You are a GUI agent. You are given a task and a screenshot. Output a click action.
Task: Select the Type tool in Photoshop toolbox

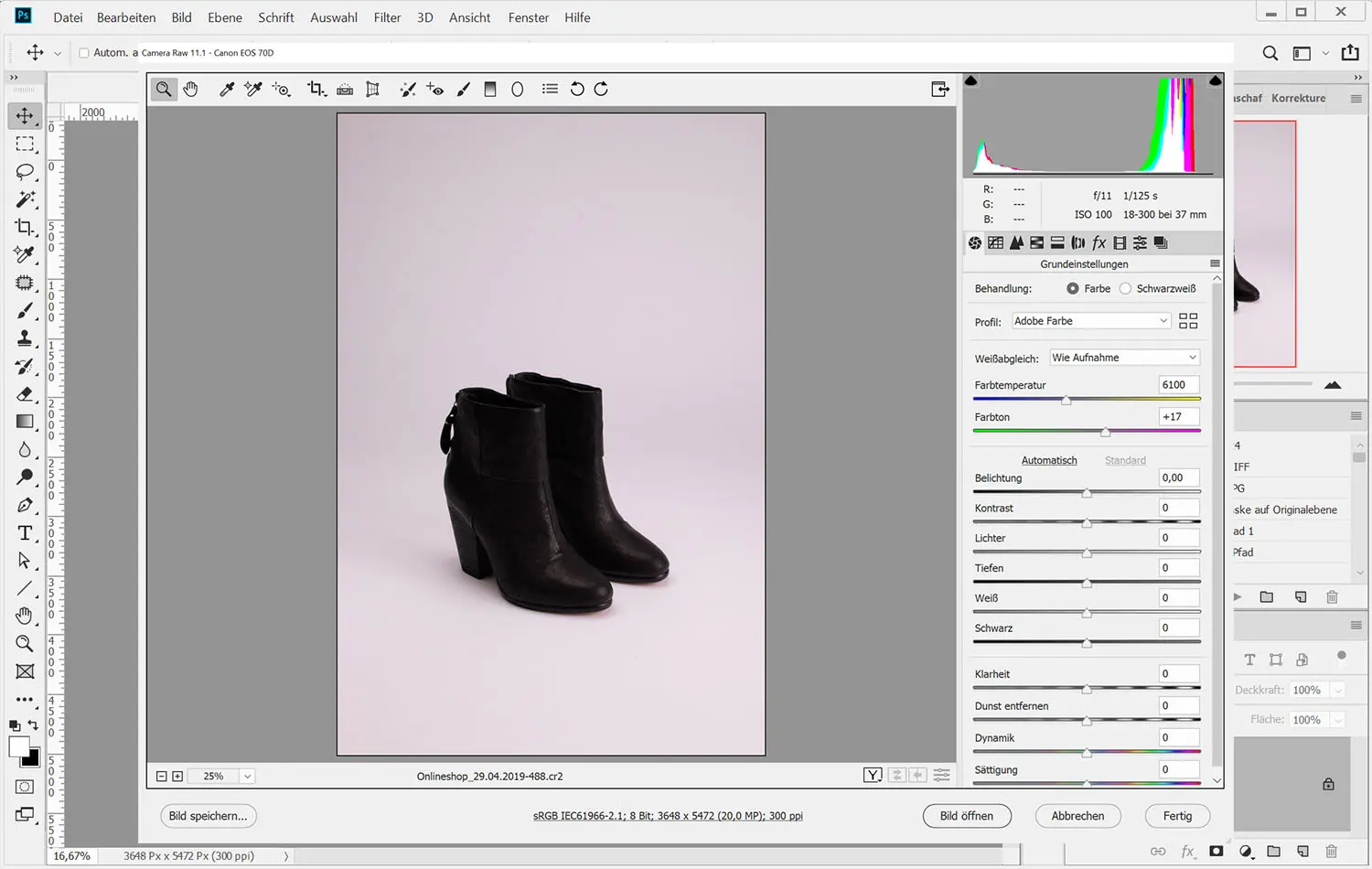pyautogui.click(x=25, y=533)
